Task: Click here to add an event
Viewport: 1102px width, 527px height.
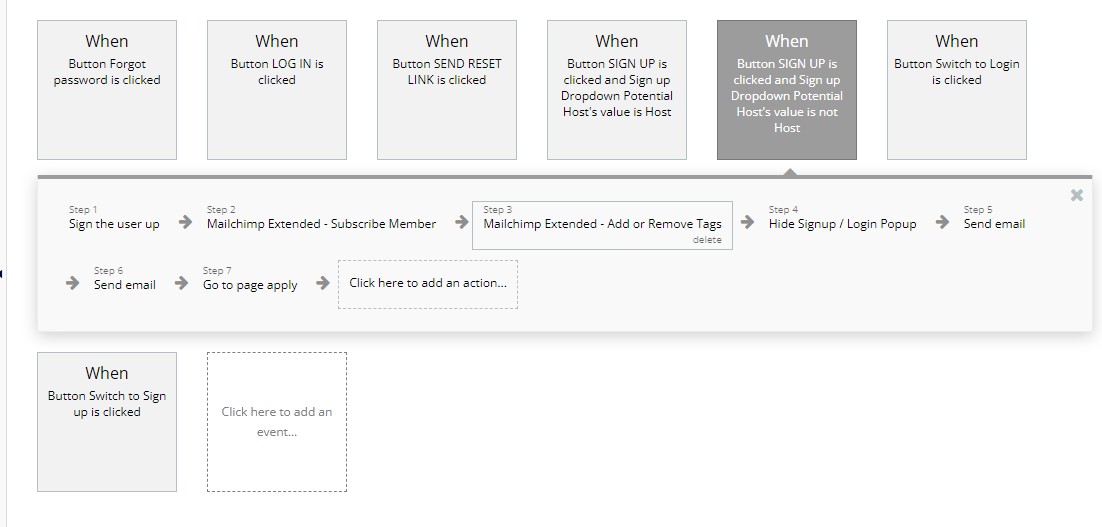Action: 277,422
